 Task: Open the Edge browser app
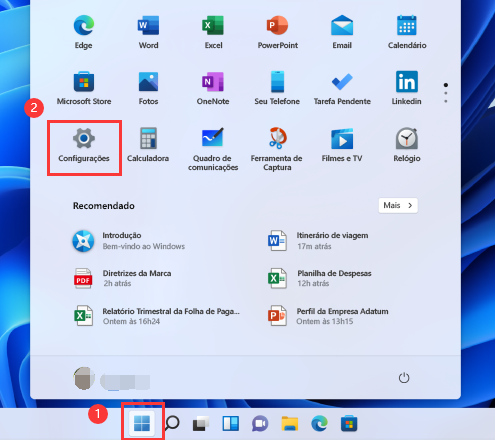[x=83, y=32]
